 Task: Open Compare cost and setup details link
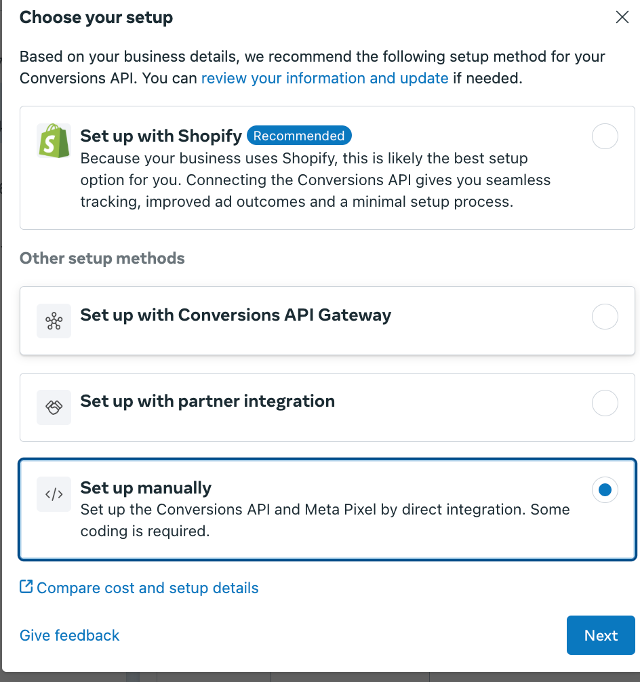pyautogui.click(x=147, y=588)
